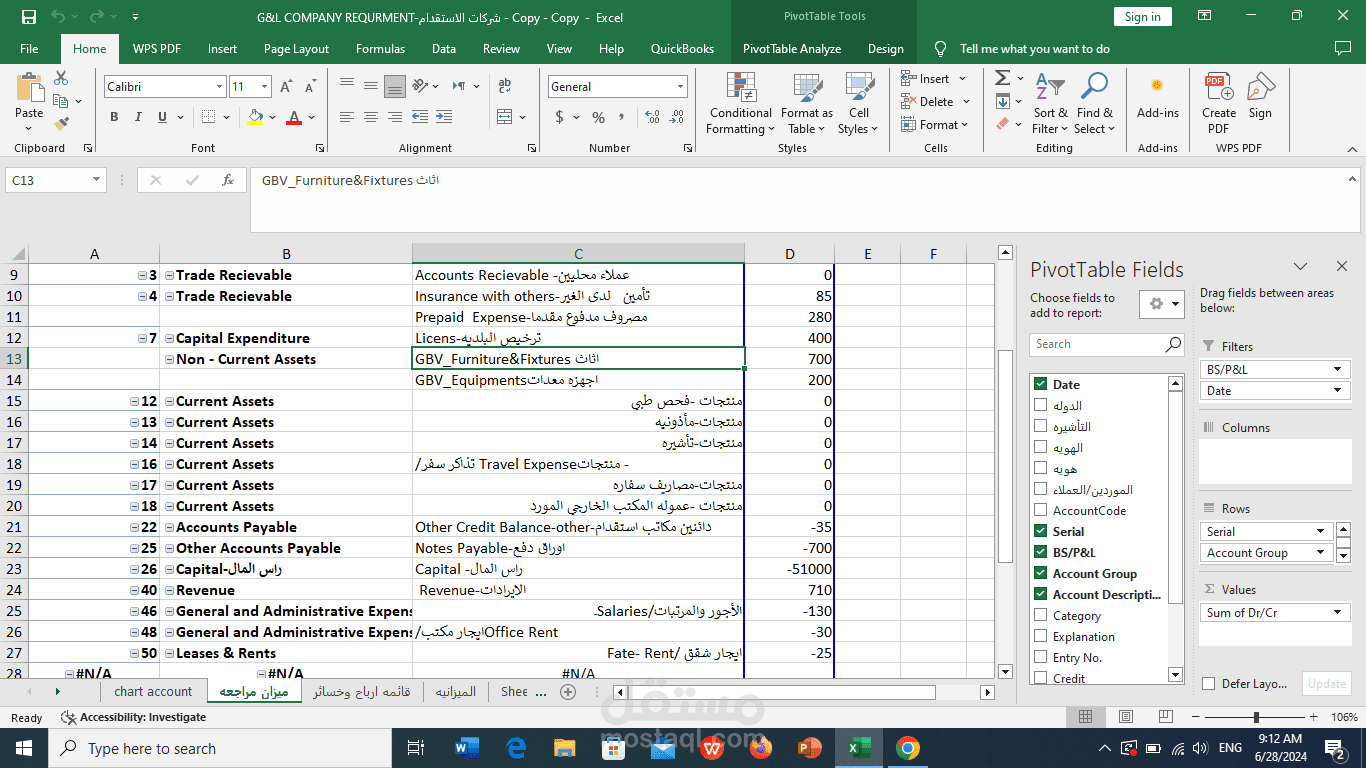Viewport: 1366px width, 768px height.
Task: Click the Insert cells button
Action: pyautogui.click(x=933, y=78)
